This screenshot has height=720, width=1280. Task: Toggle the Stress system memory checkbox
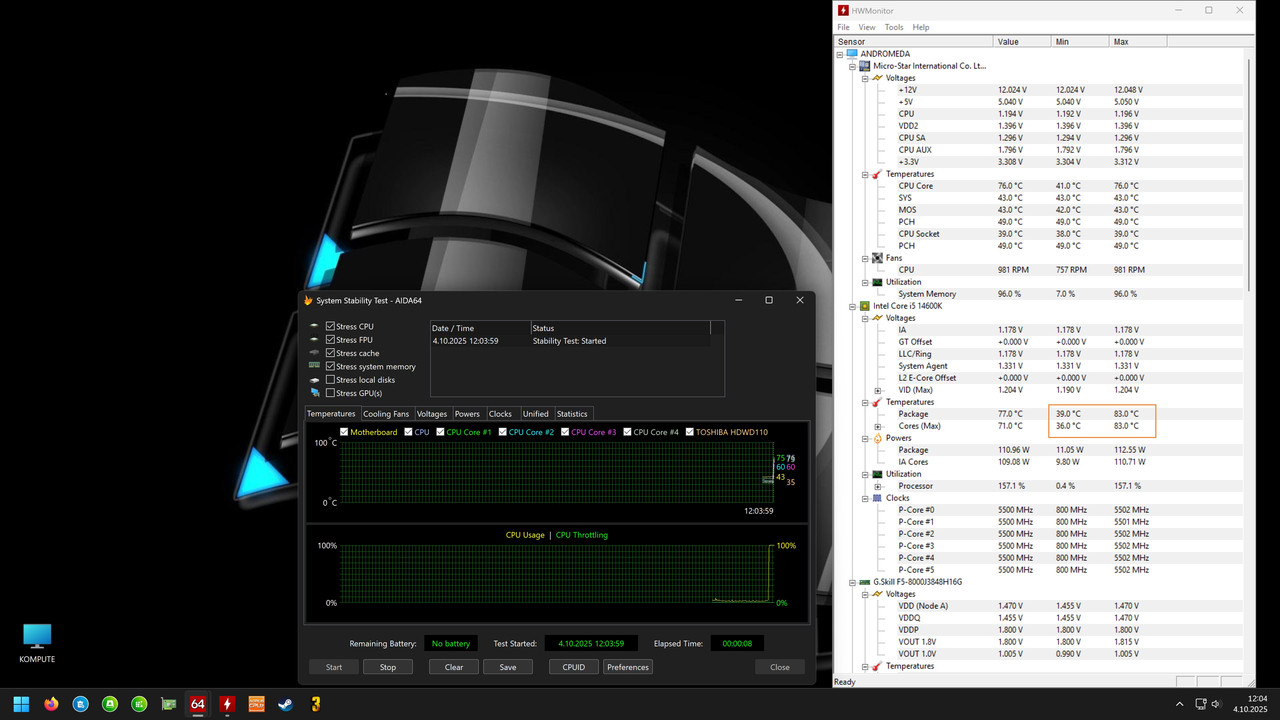click(331, 366)
